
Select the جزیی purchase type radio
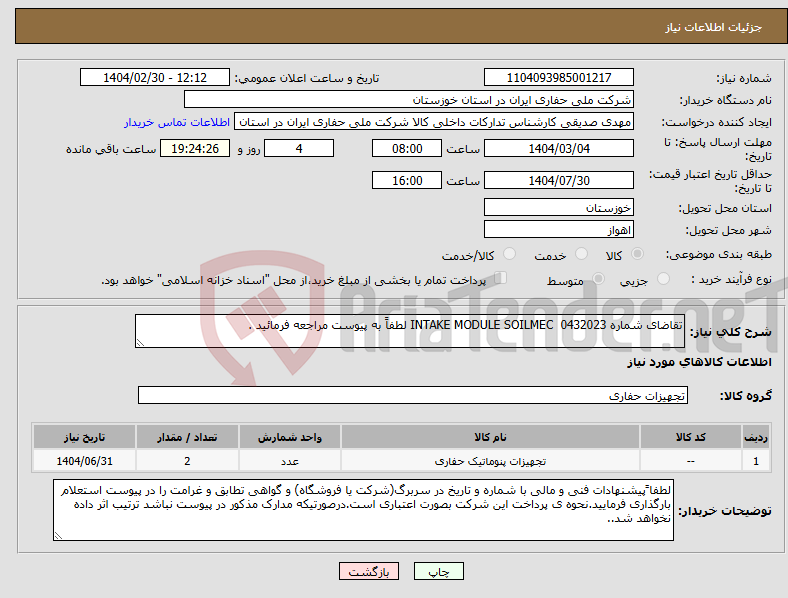(663, 278)
